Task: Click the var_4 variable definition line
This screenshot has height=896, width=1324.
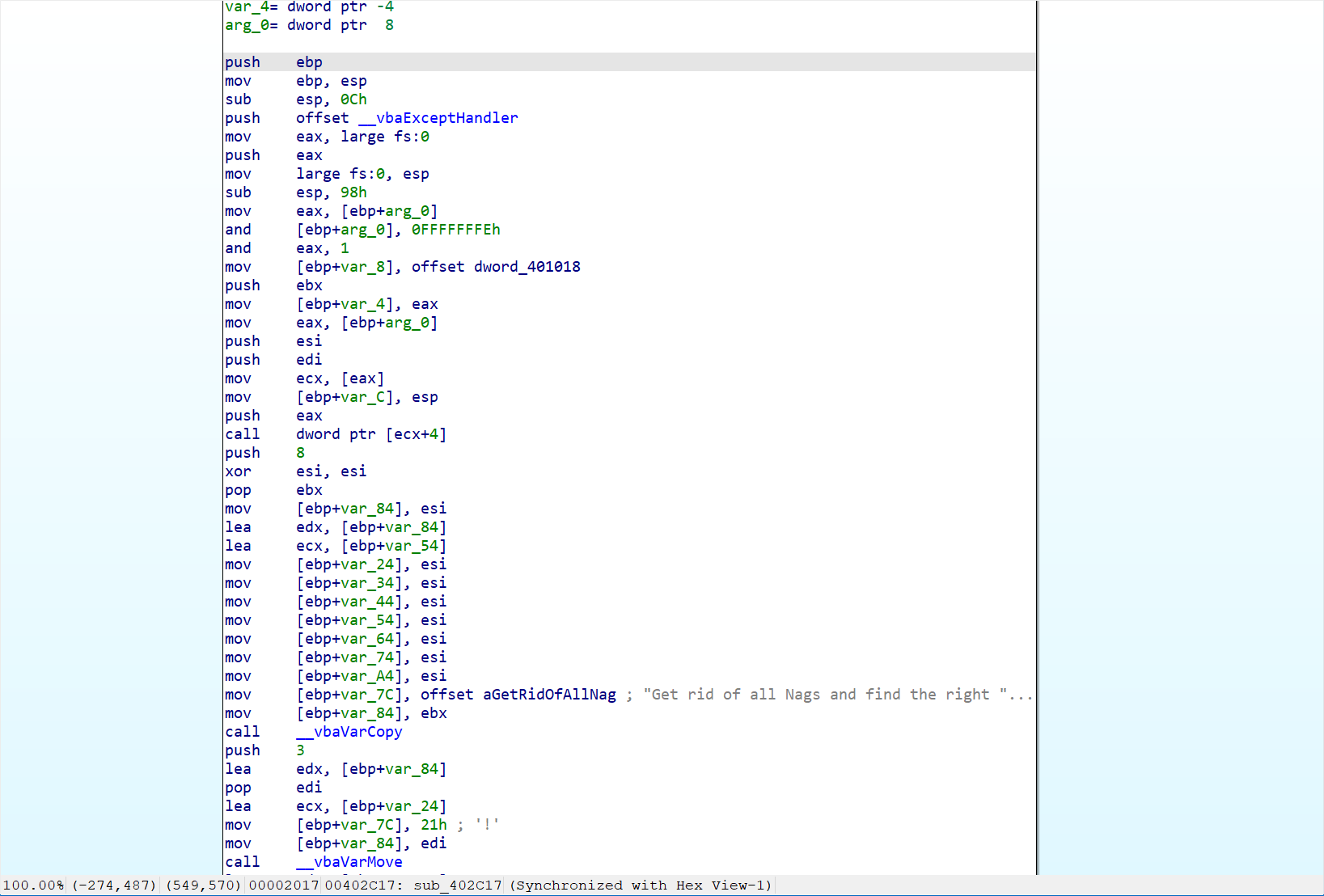Action: click(309, 7)
